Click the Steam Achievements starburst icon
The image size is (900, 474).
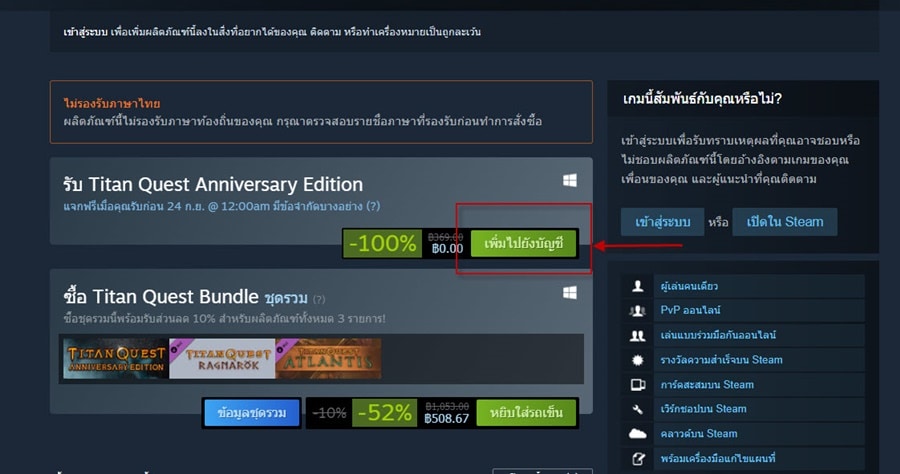tap(637, 360)
